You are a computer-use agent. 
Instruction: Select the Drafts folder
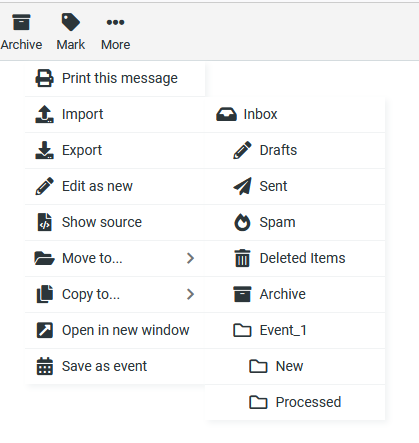click(x=295, y=150)
